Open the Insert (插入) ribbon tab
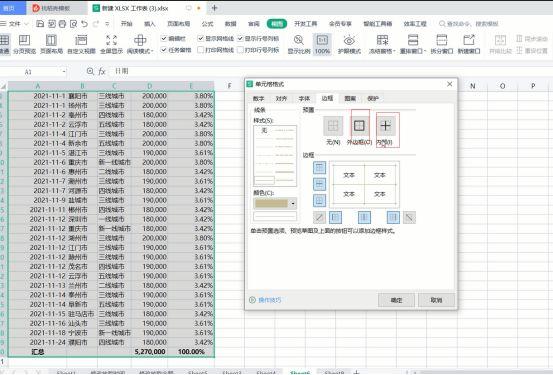Viewport: 553px width, 375px height. 150,24
